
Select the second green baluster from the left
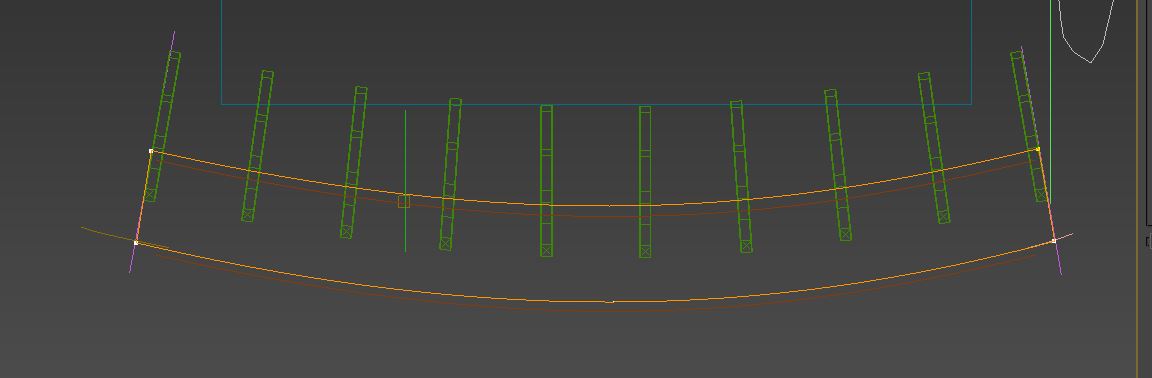pyautogui.click(x=258, y=146)
